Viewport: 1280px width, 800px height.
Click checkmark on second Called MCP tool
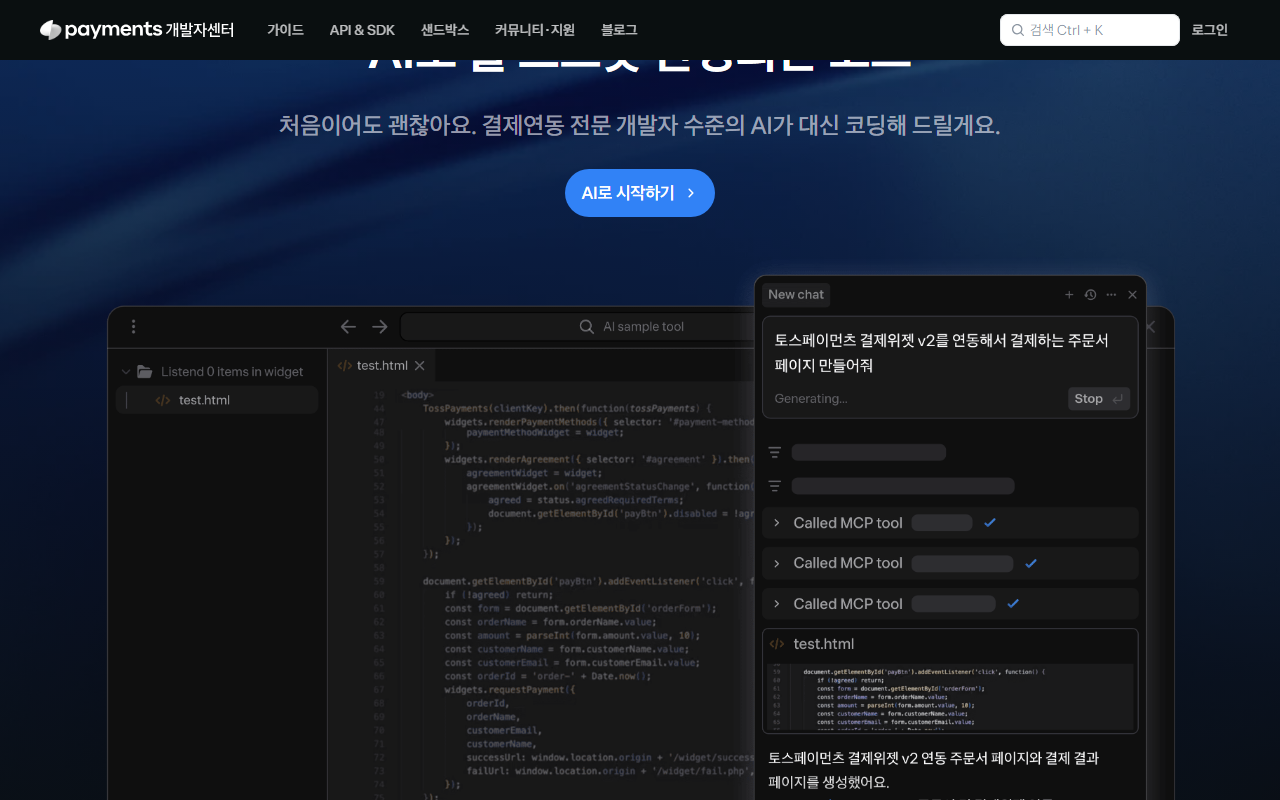pyautogui.click(x=1031, y=563)
